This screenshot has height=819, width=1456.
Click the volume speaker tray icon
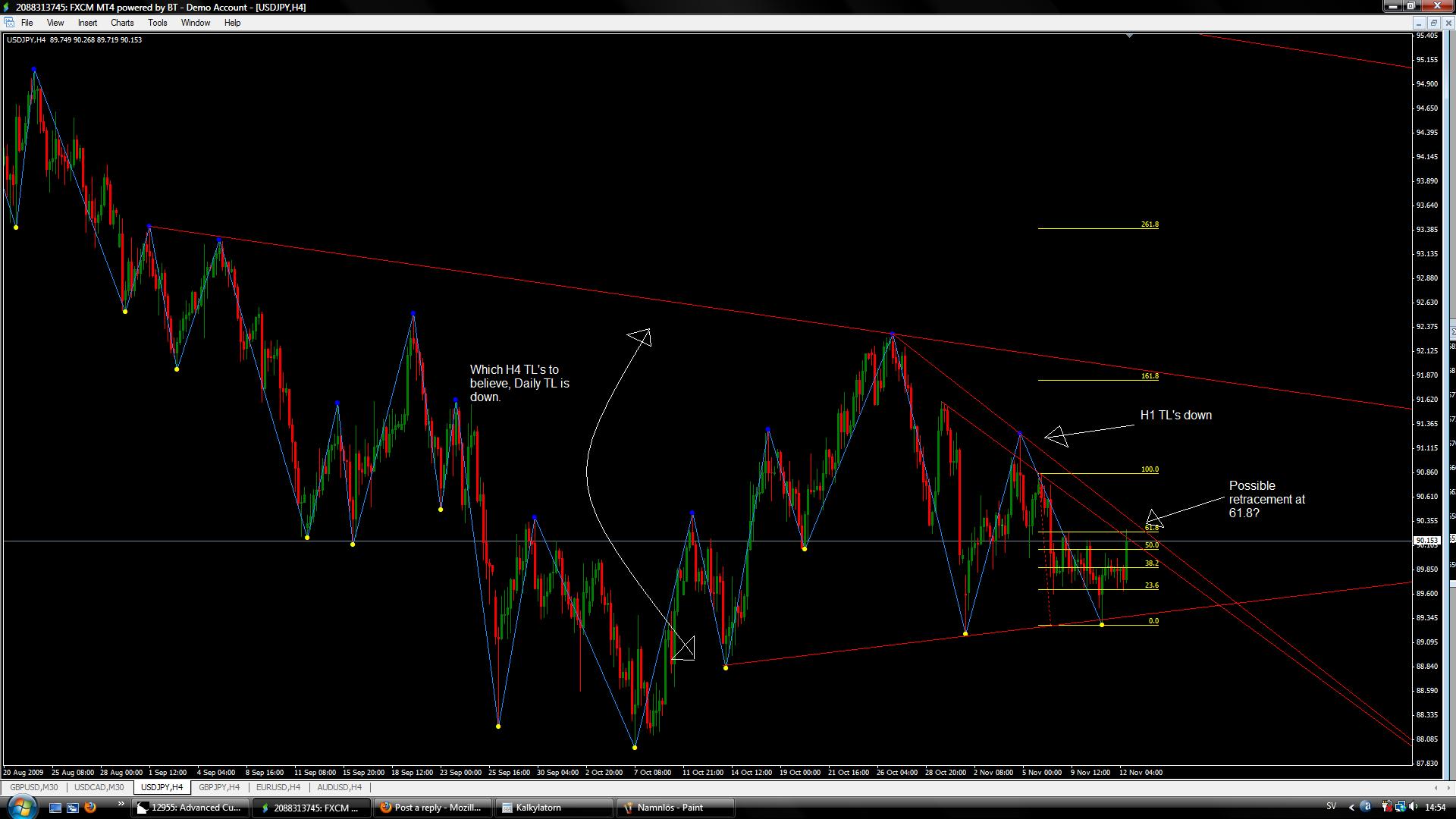point(1414,807)
